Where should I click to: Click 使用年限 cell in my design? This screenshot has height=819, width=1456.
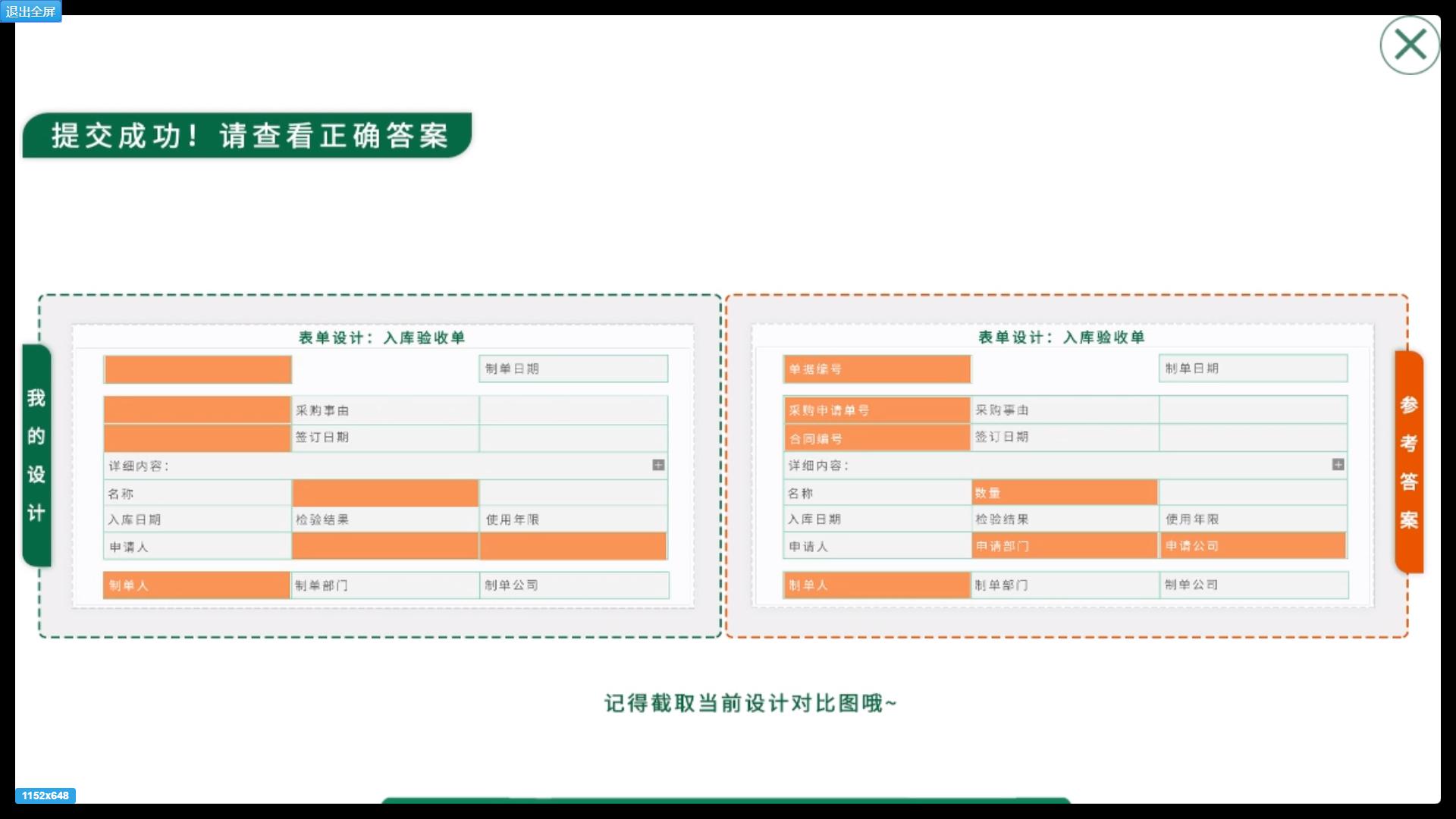(x=573, y=519)
